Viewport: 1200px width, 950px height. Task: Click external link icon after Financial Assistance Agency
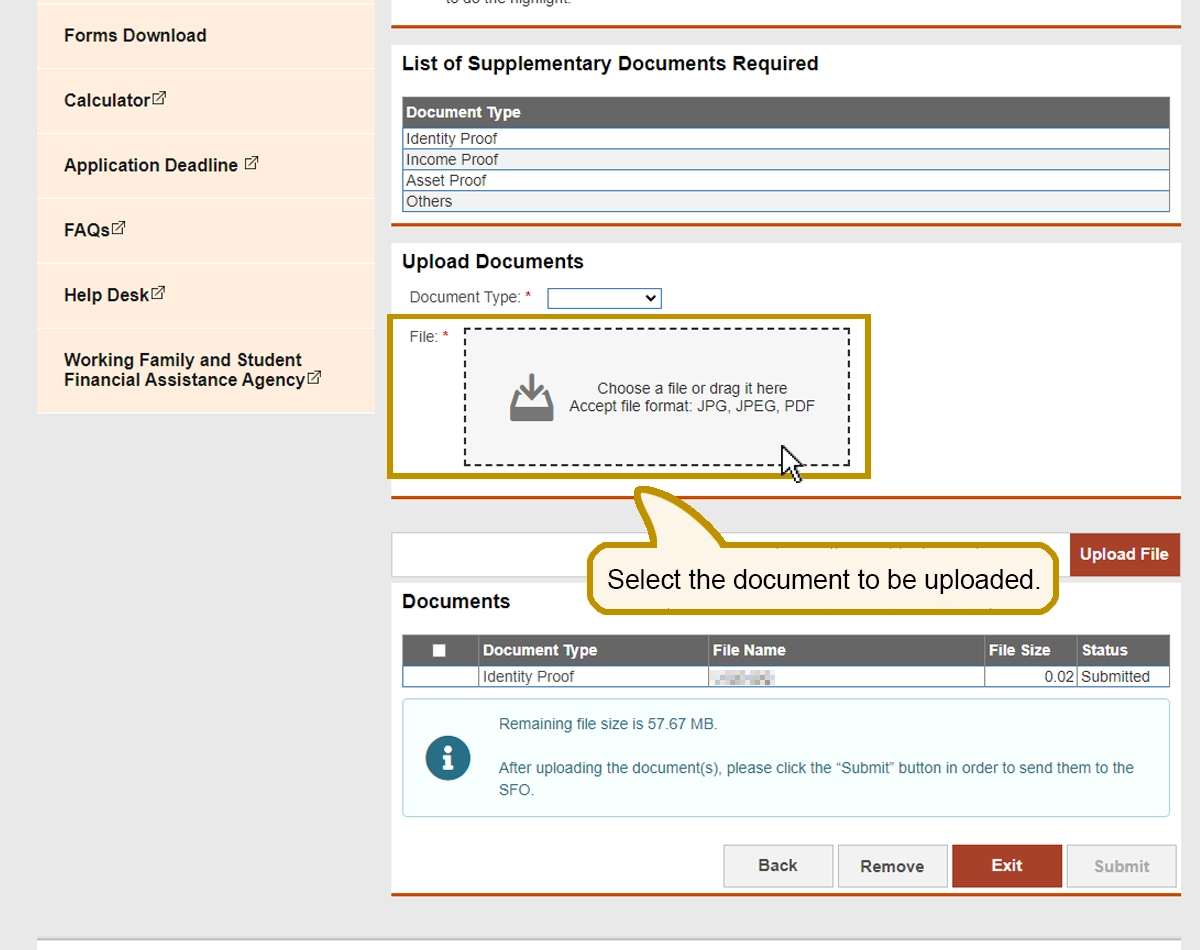[x=315, y=378]
